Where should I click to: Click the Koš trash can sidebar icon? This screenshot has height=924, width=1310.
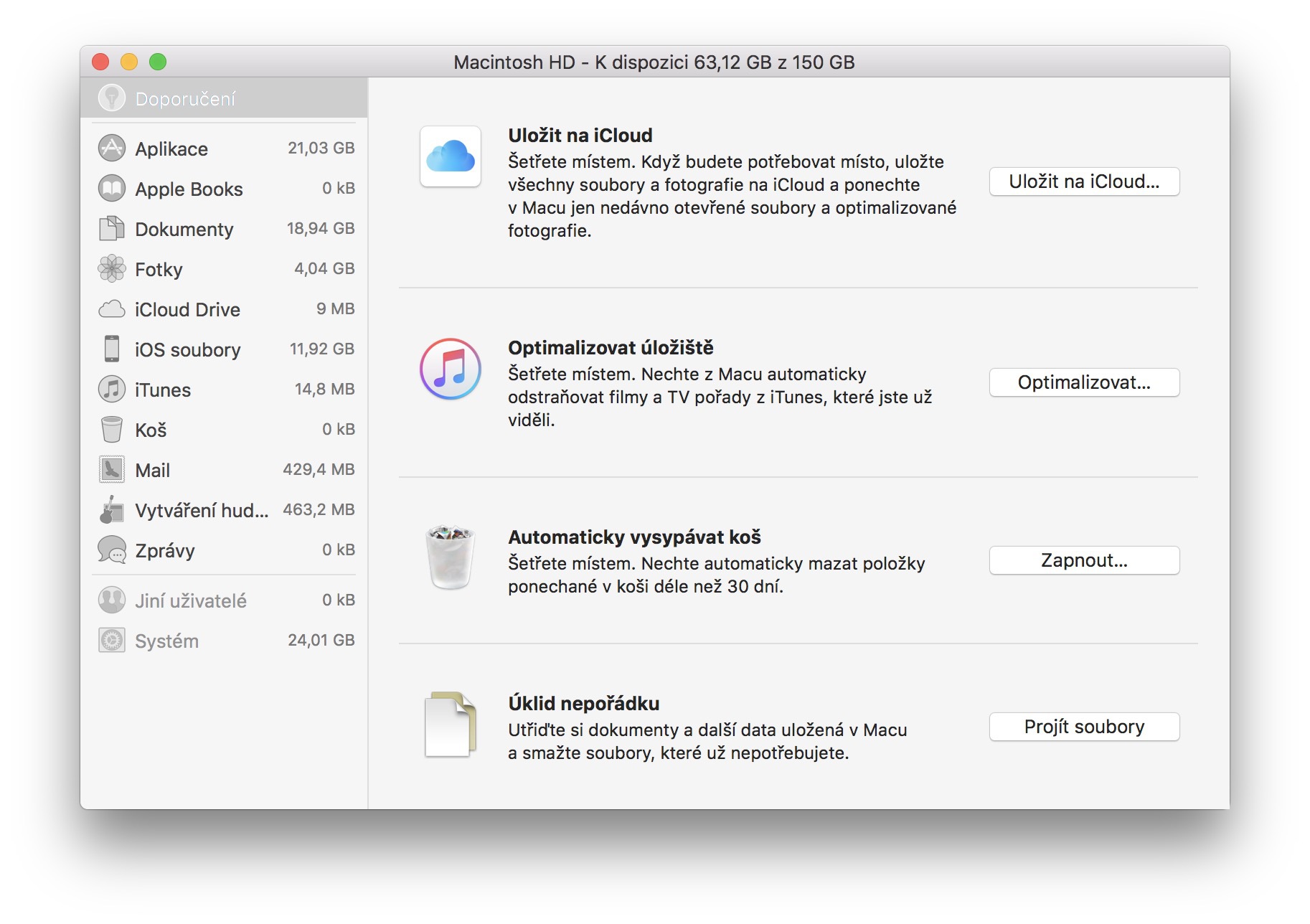pyautogui.click(x=111, y=430)
